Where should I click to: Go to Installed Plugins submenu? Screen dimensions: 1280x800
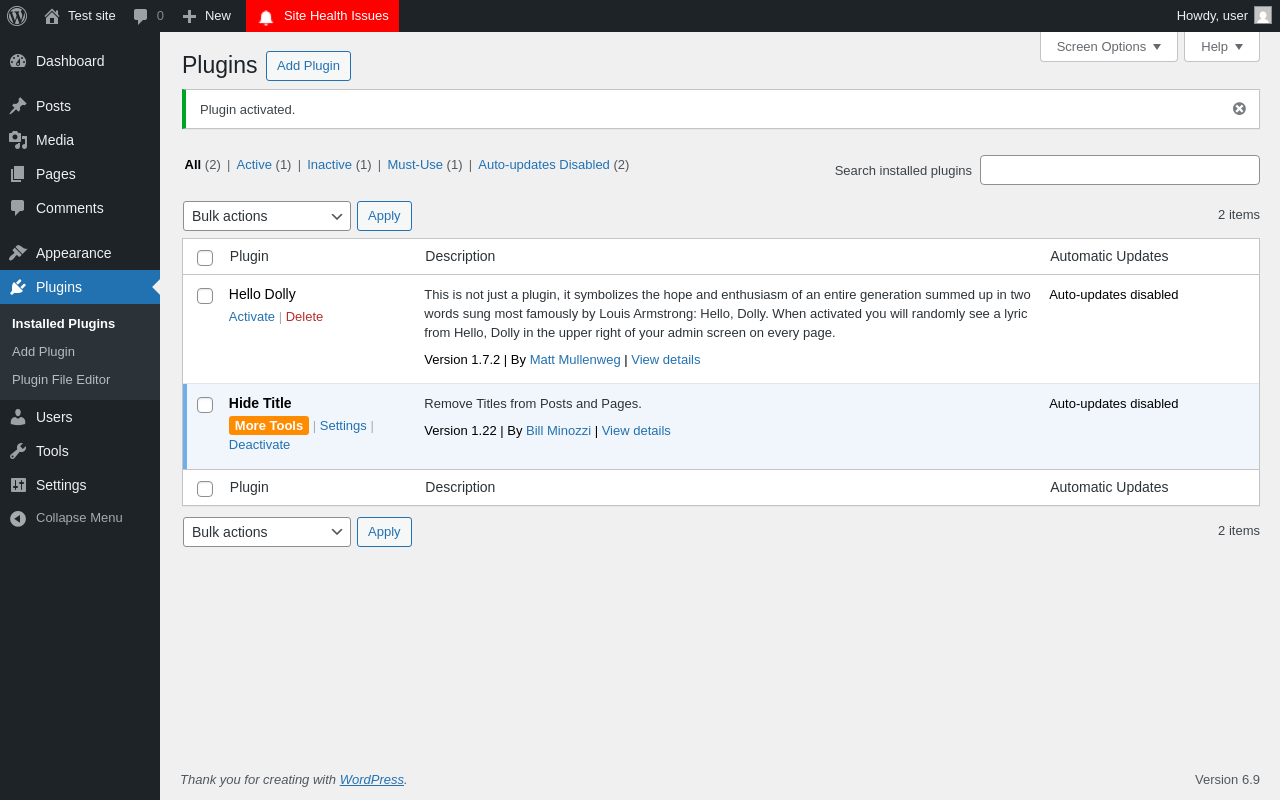(x=64, y=324)
